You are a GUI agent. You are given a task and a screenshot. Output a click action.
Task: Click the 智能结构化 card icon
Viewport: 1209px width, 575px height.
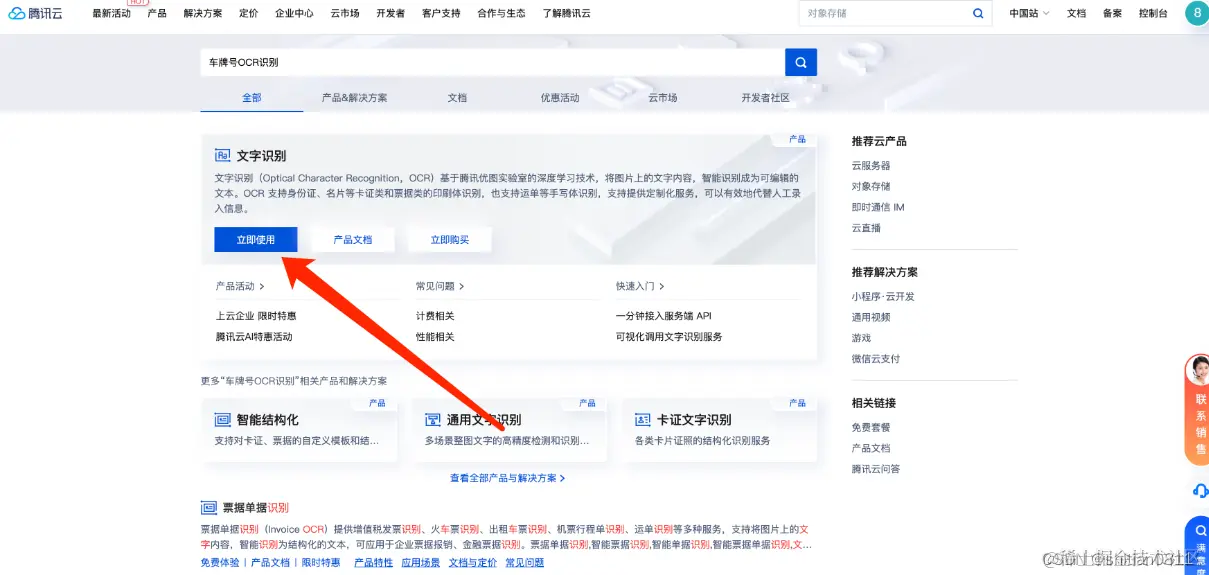coord(222,419)
